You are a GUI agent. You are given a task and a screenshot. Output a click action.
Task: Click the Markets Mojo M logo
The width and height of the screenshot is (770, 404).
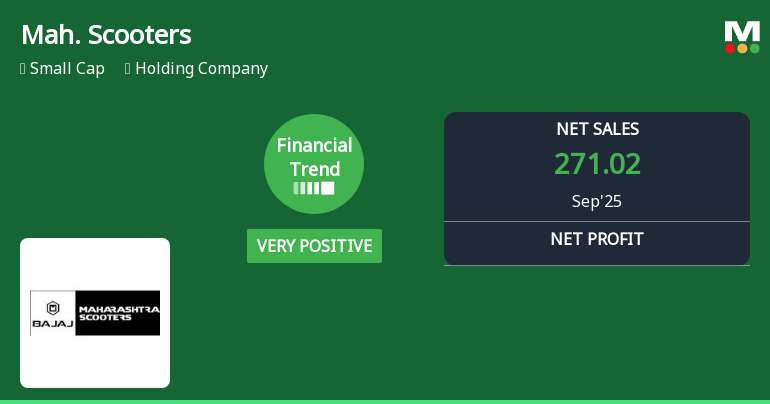tap(742, 31)
